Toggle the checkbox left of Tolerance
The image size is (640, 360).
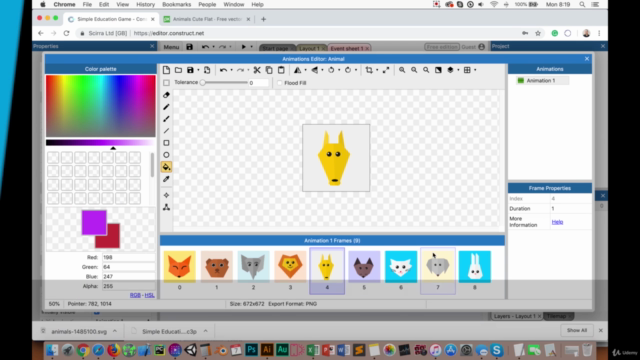pos(166,83)
